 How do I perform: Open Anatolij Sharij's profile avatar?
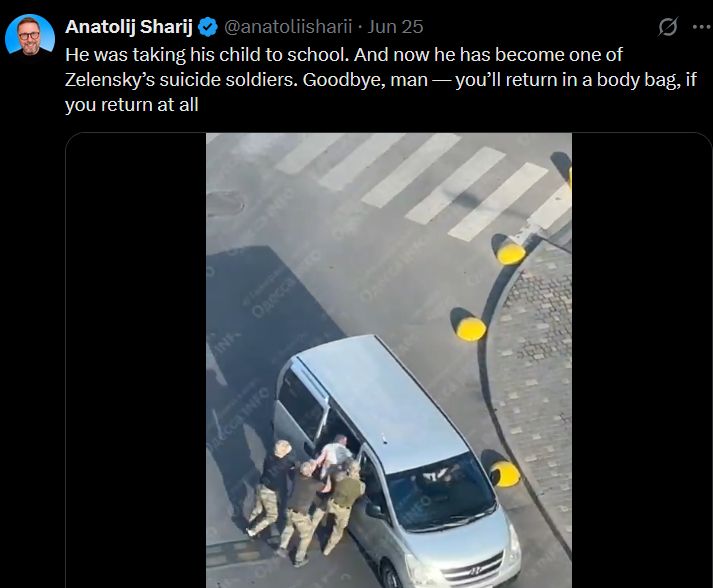click(30, 35)
